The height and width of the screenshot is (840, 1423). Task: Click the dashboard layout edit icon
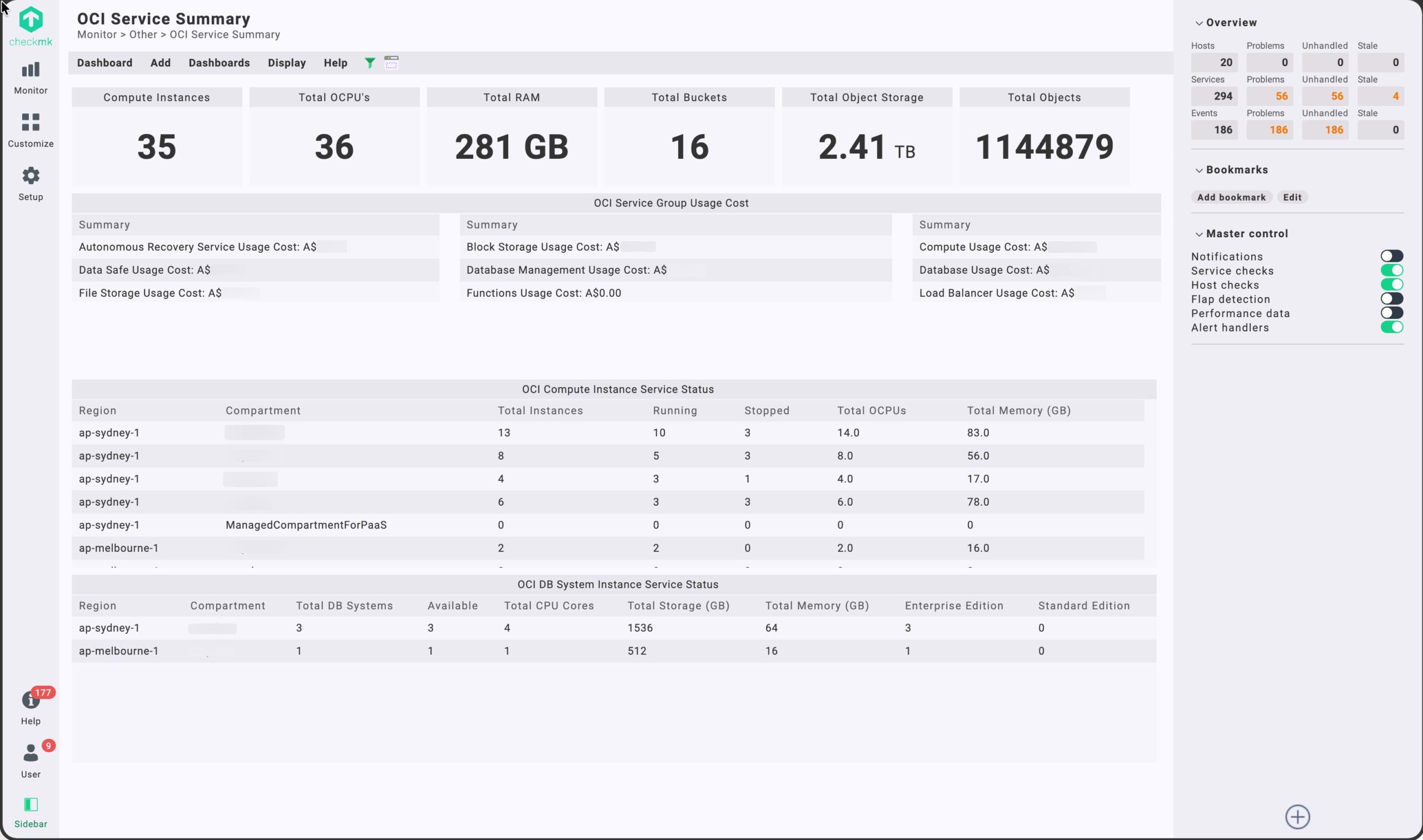pyautogui.click(x=391, y=63)
